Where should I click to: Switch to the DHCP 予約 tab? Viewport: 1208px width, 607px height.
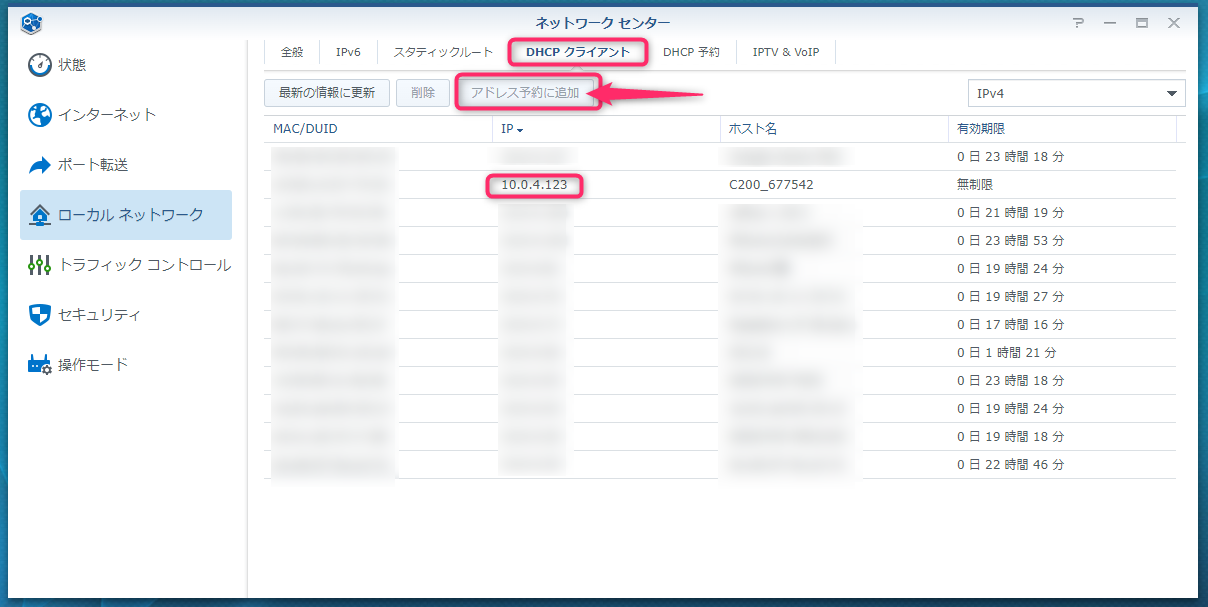click(x=691, y=52)
